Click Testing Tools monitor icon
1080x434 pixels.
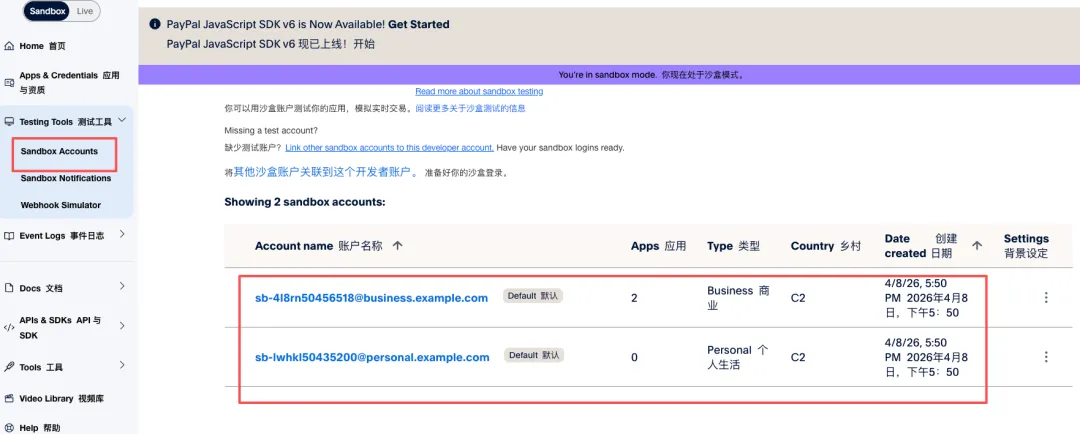(x=9, y=122)
